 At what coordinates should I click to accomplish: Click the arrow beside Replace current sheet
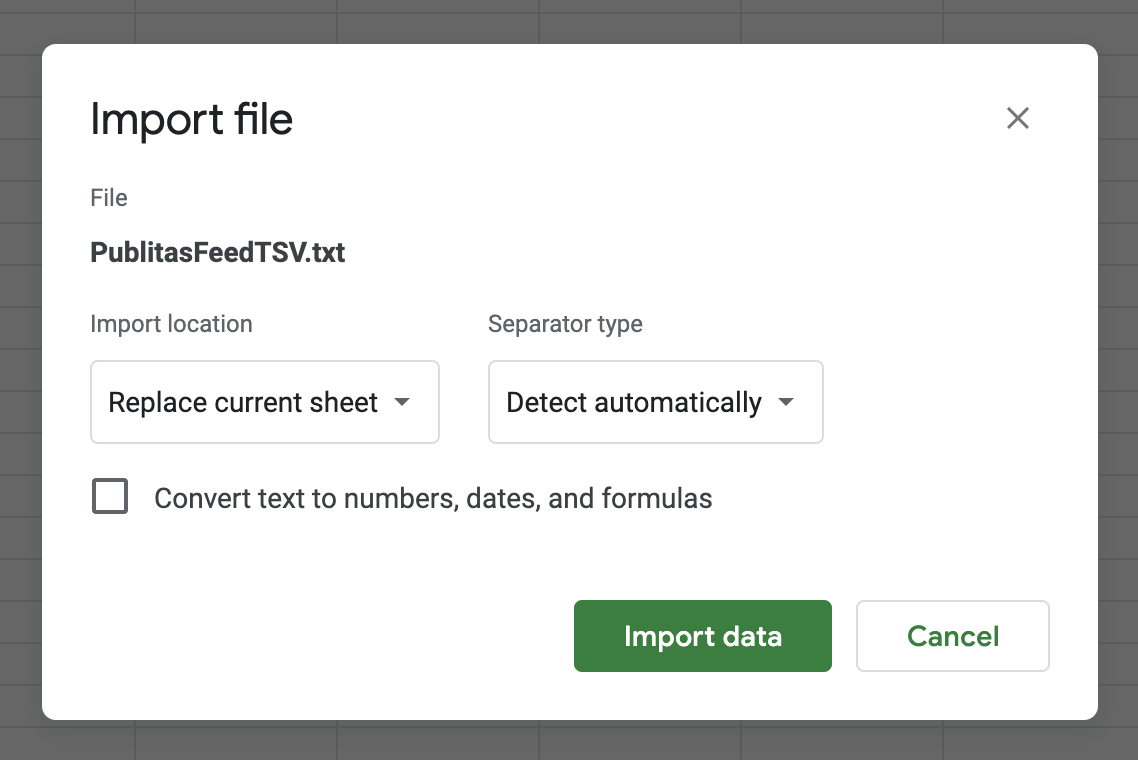coord(402,402)
